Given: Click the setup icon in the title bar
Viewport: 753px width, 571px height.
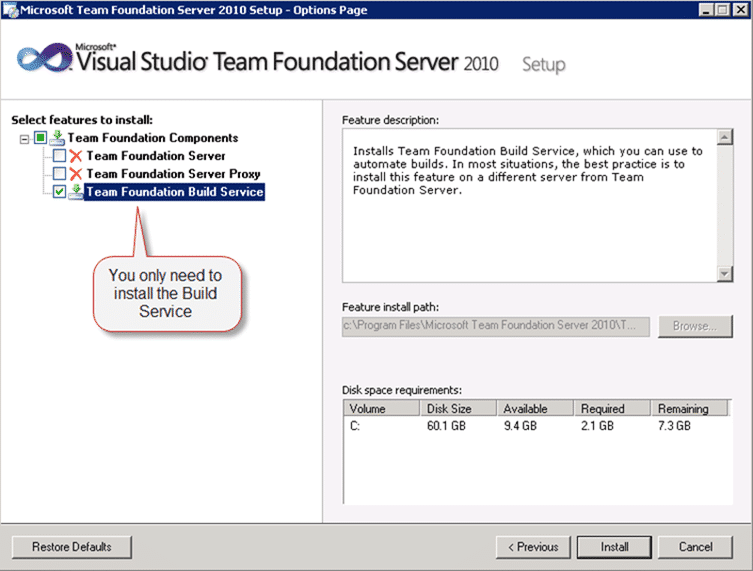Looking at the screenshot, I should pos(10,10).
